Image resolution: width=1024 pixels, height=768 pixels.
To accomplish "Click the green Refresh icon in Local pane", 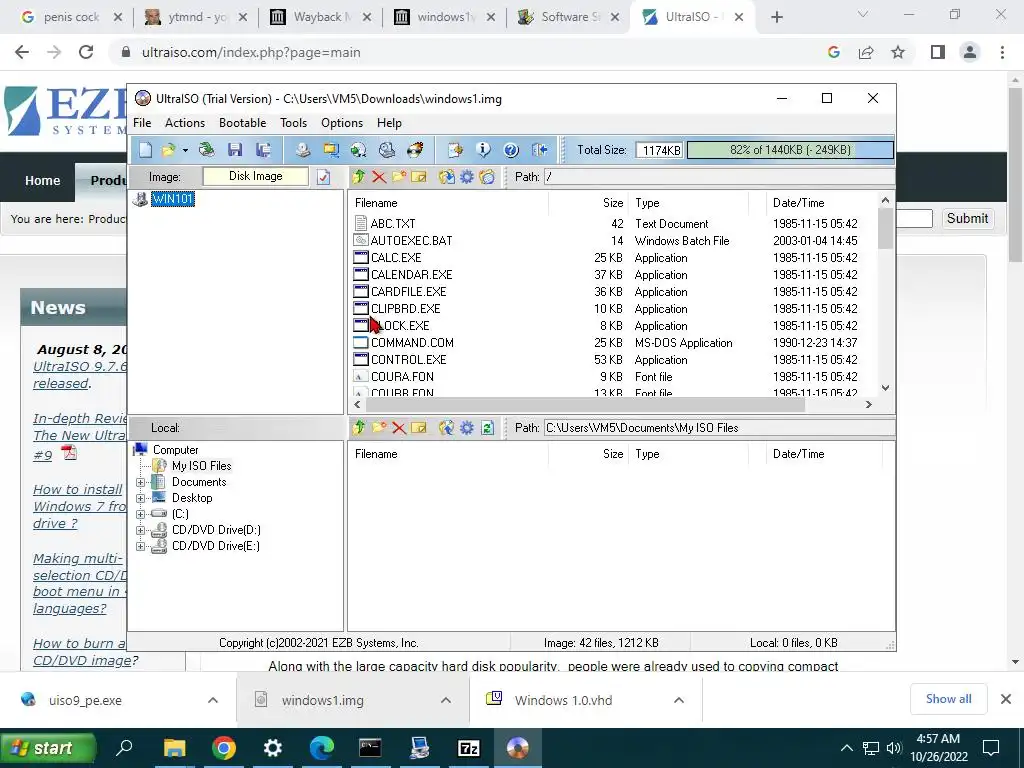I will (487, 428).
